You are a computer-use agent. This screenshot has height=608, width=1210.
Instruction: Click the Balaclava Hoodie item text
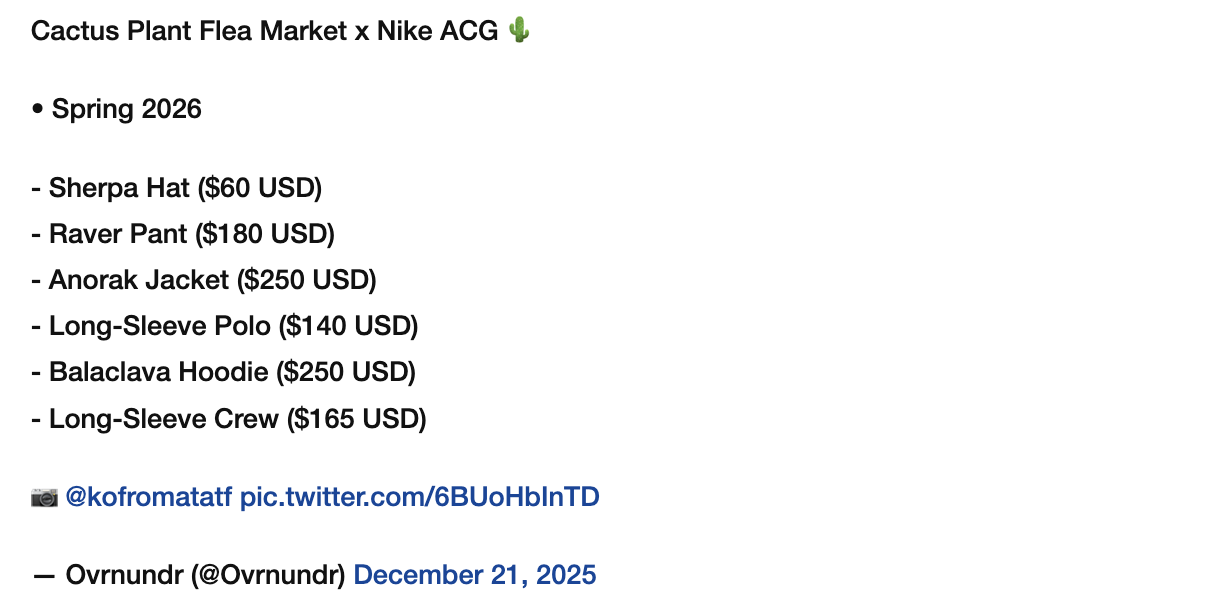pyautogui.click(x=158, y=372)
